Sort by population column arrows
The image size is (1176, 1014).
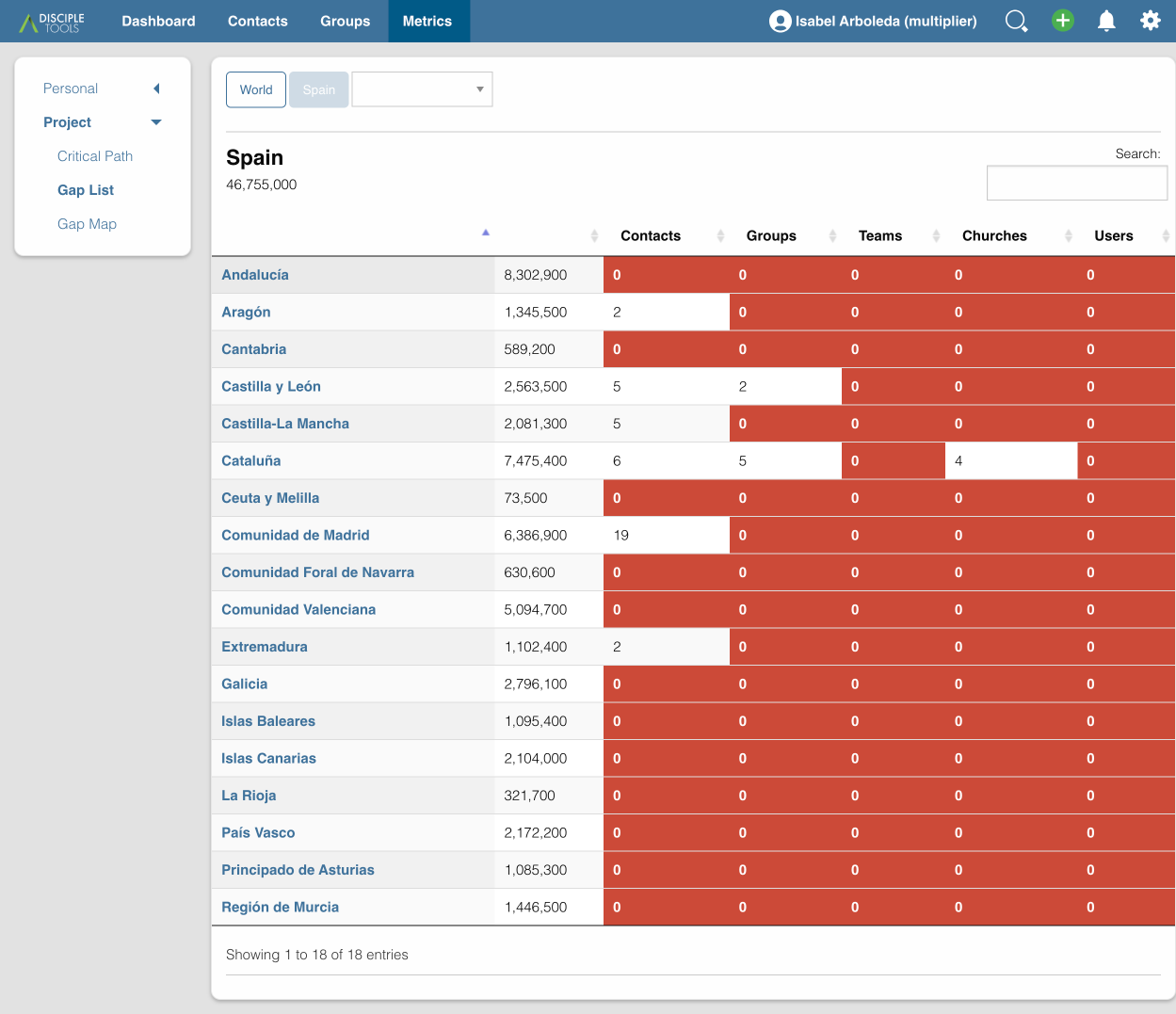click(x=594, y=236)
